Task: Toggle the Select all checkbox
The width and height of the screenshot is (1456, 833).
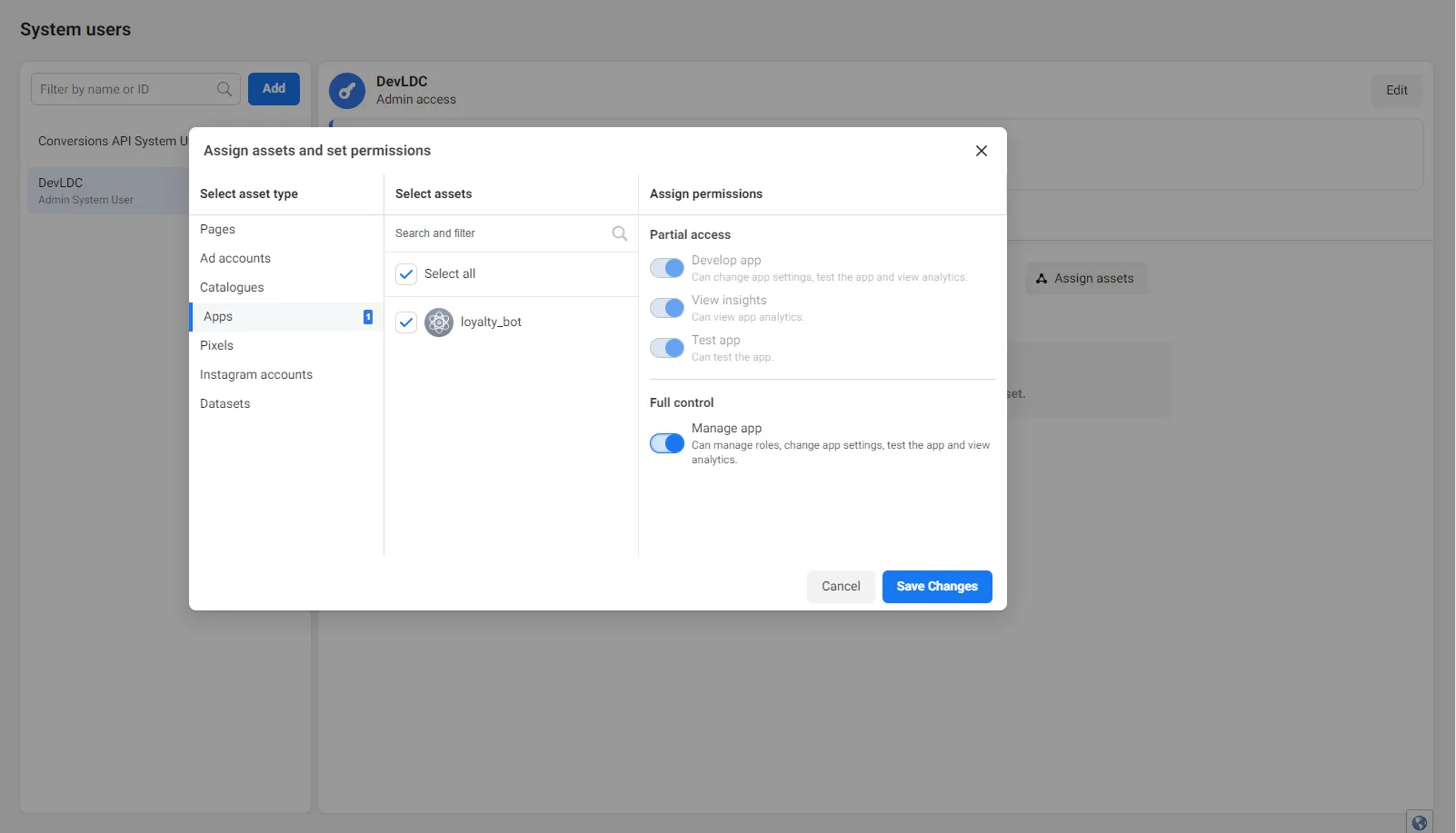Action: [406, 274]
